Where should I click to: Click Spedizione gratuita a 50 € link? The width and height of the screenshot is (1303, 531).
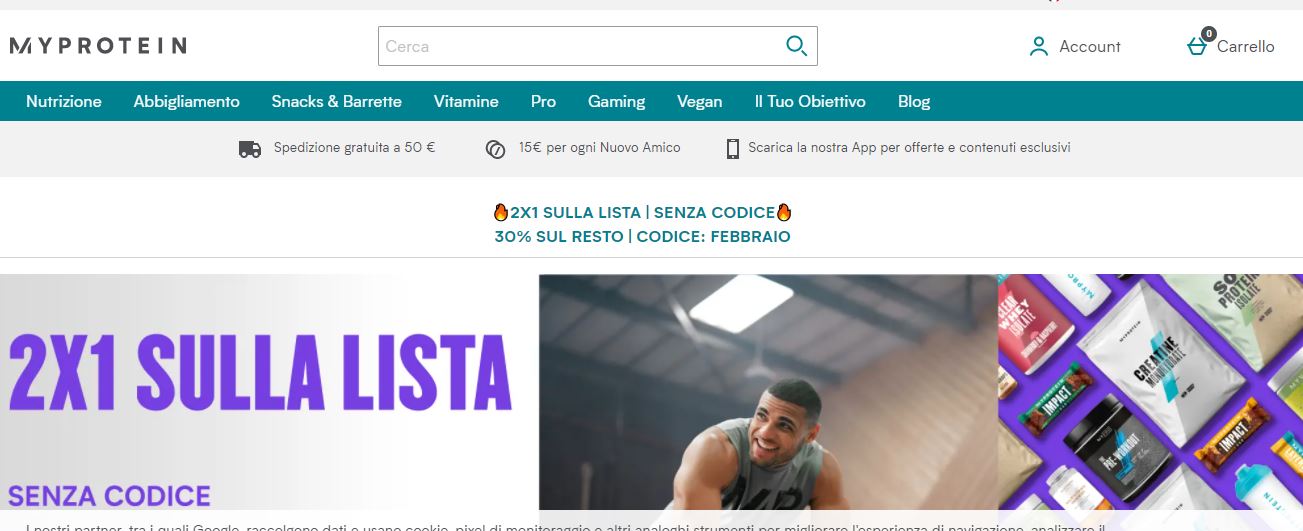click(x=355, y=148)
